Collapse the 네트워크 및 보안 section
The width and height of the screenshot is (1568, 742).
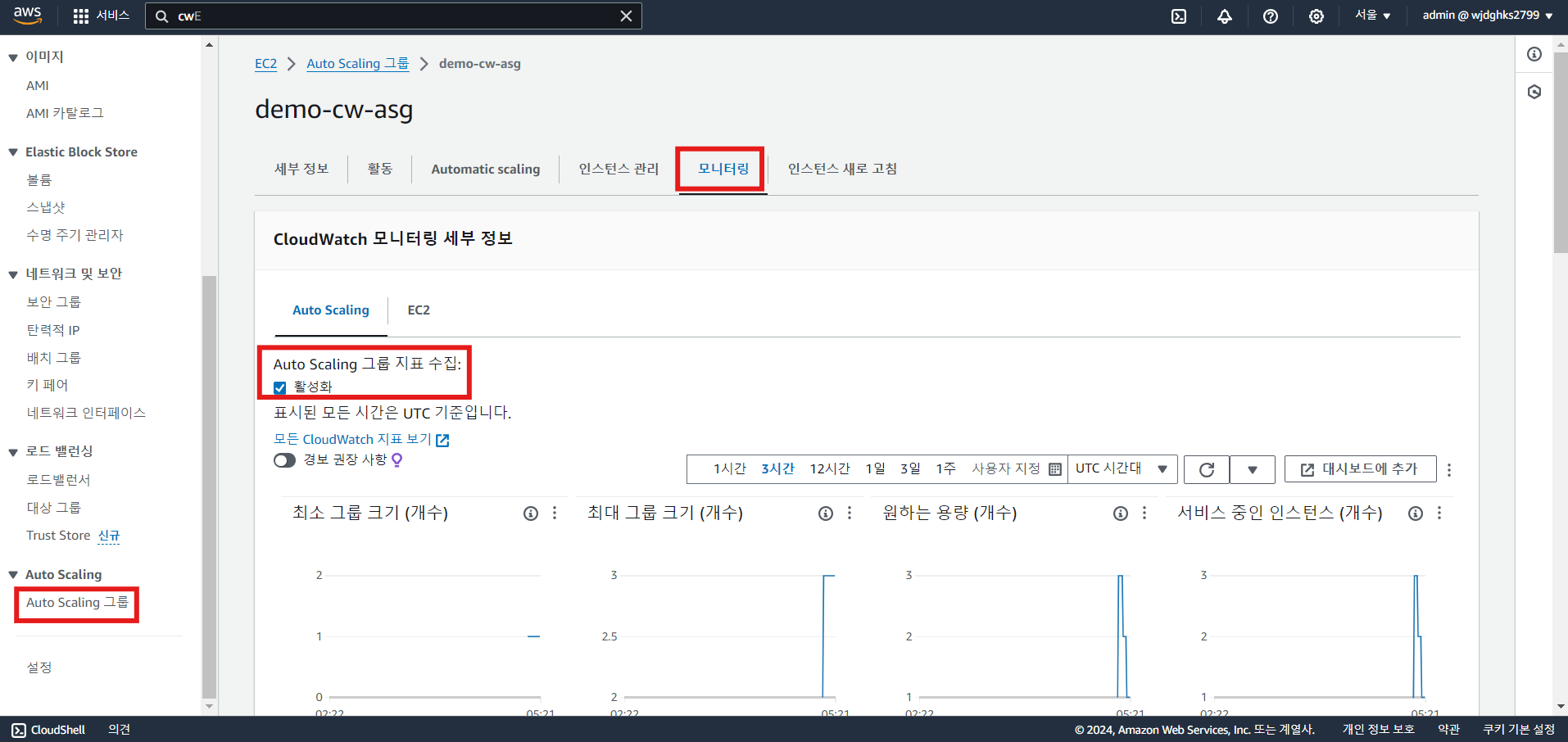13,274
